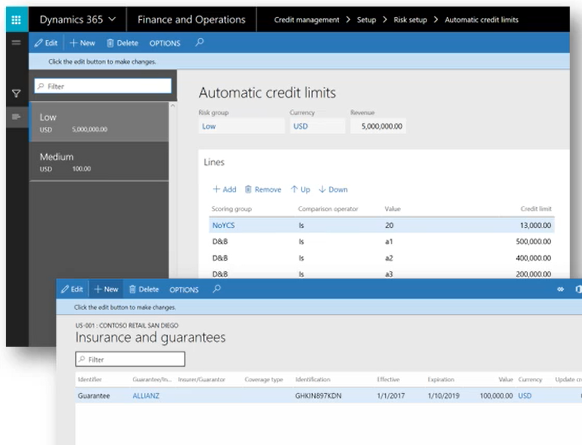
Task: Click the Identifier column header
Action: pyautogui.click(x=89, y=379)
